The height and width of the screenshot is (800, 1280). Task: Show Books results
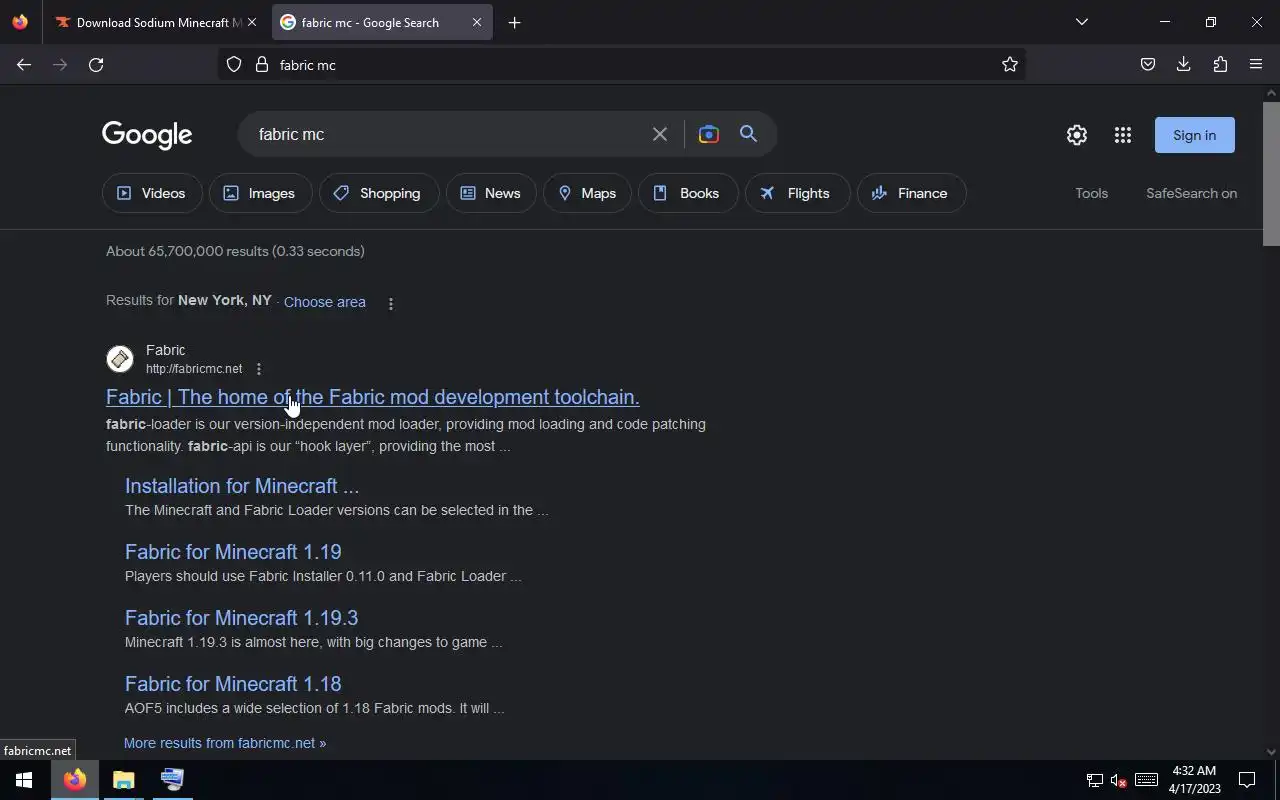click(688, 193)
